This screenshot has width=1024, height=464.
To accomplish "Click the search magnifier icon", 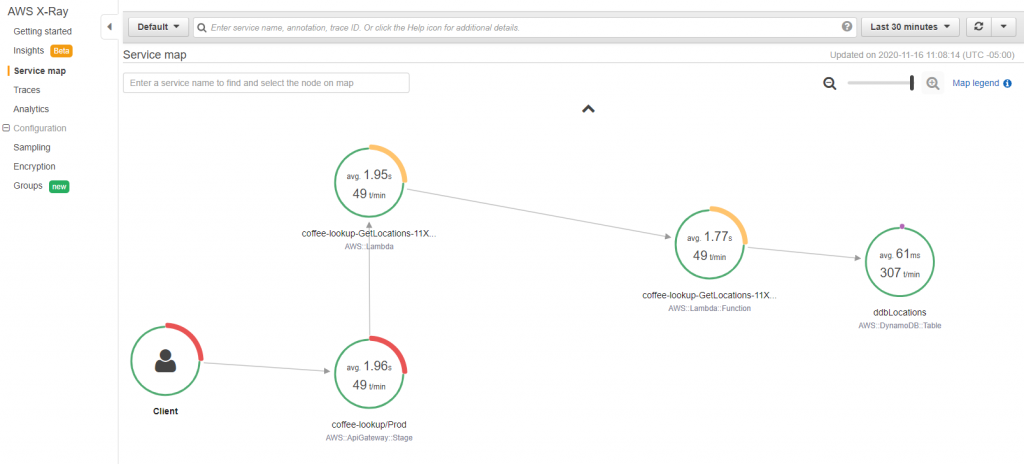I will click(202, 27).
